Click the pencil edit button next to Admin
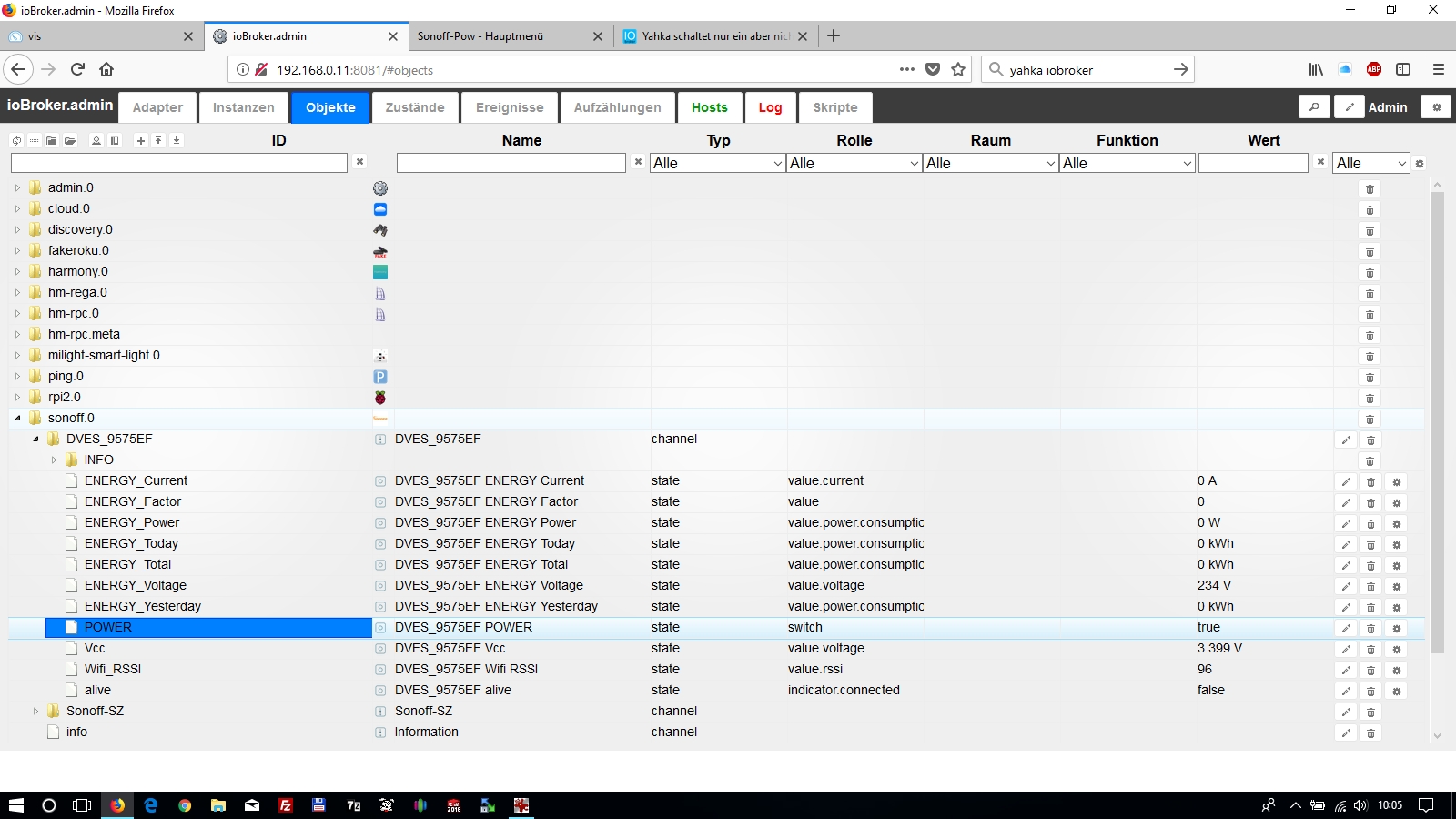The width and height of the screenshot is (1456, 819). [1350, 107]
